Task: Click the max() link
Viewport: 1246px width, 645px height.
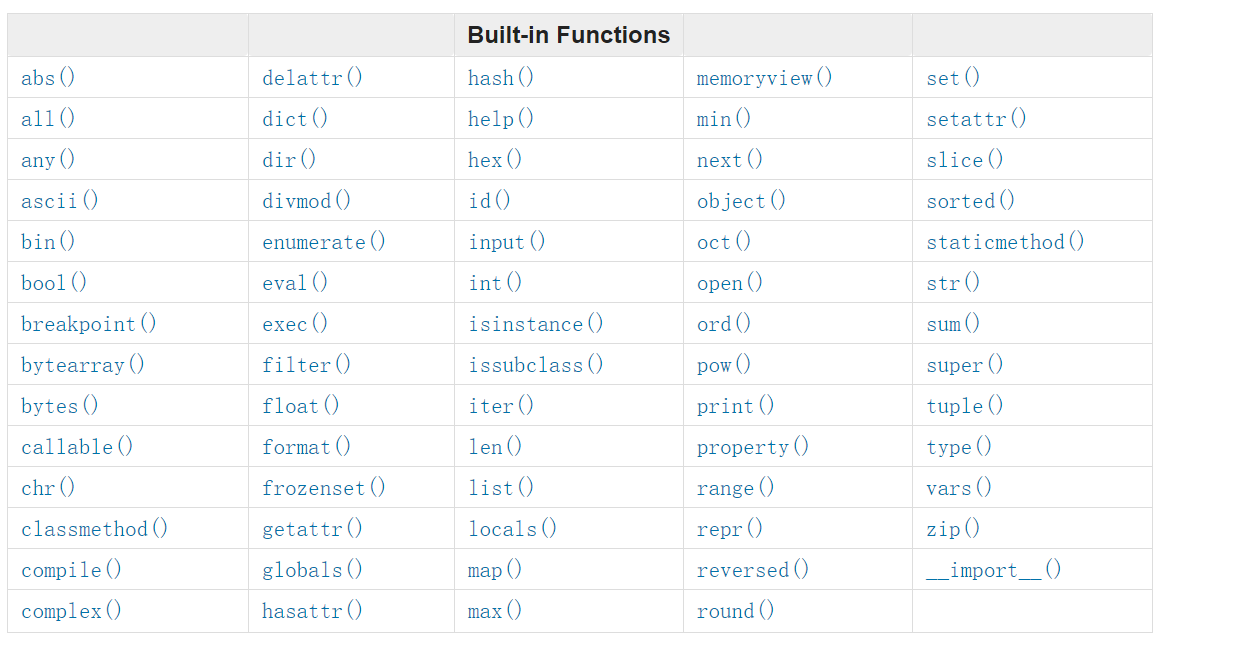Action: [x=495, y=611]
